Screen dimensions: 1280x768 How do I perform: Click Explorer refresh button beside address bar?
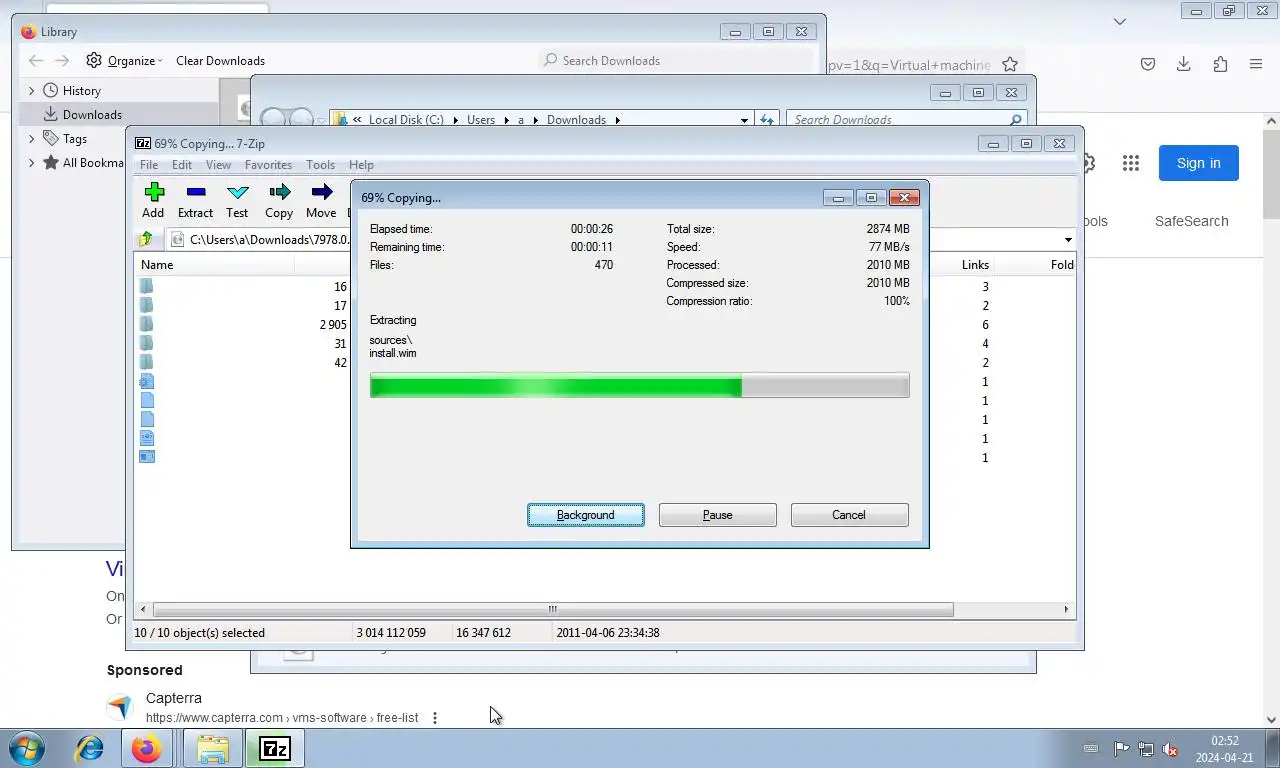767,119
